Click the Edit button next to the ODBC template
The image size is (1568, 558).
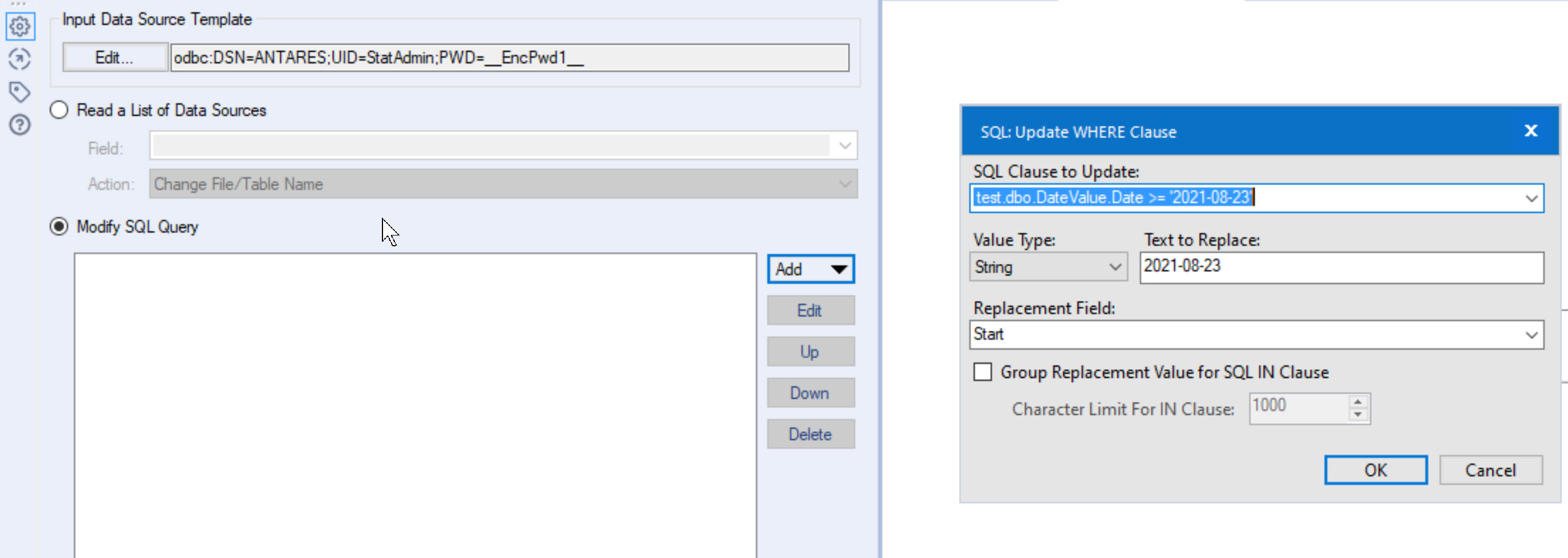(115, 57)
